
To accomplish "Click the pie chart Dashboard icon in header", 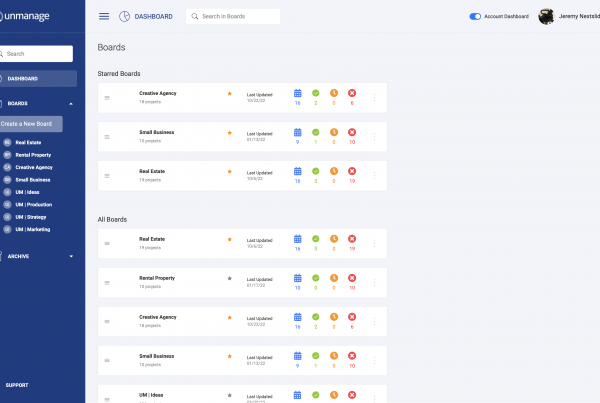I will pyautogui.click(x=124, y=16).
